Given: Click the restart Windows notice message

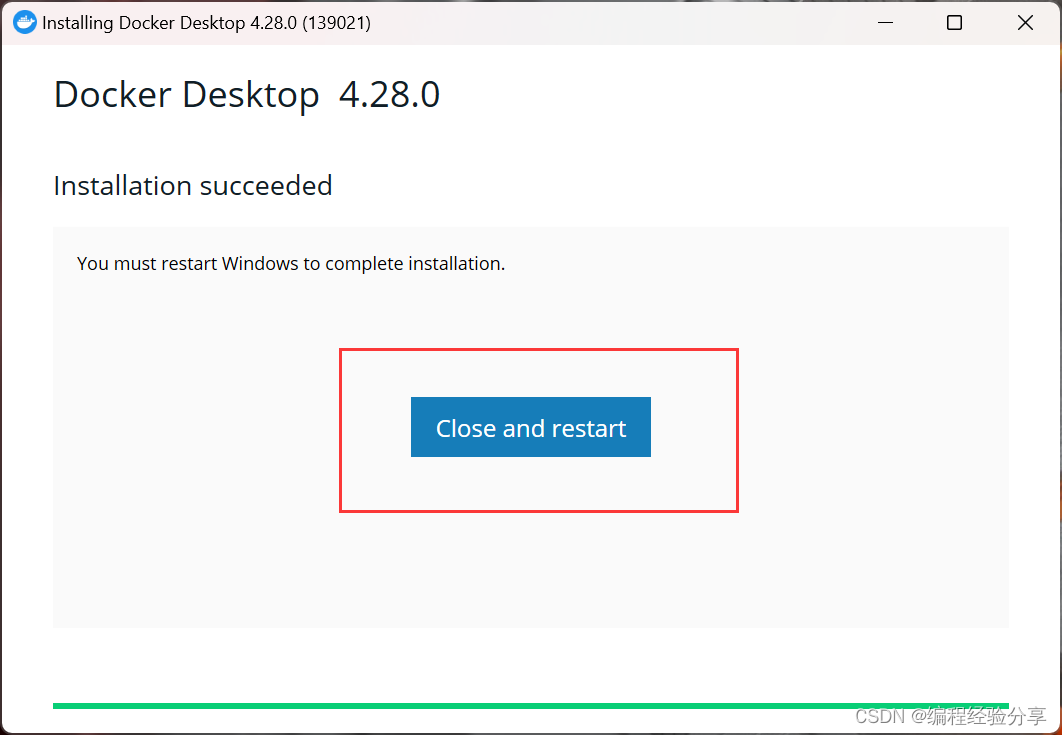Looking at the screenshot, I should 290,263.
